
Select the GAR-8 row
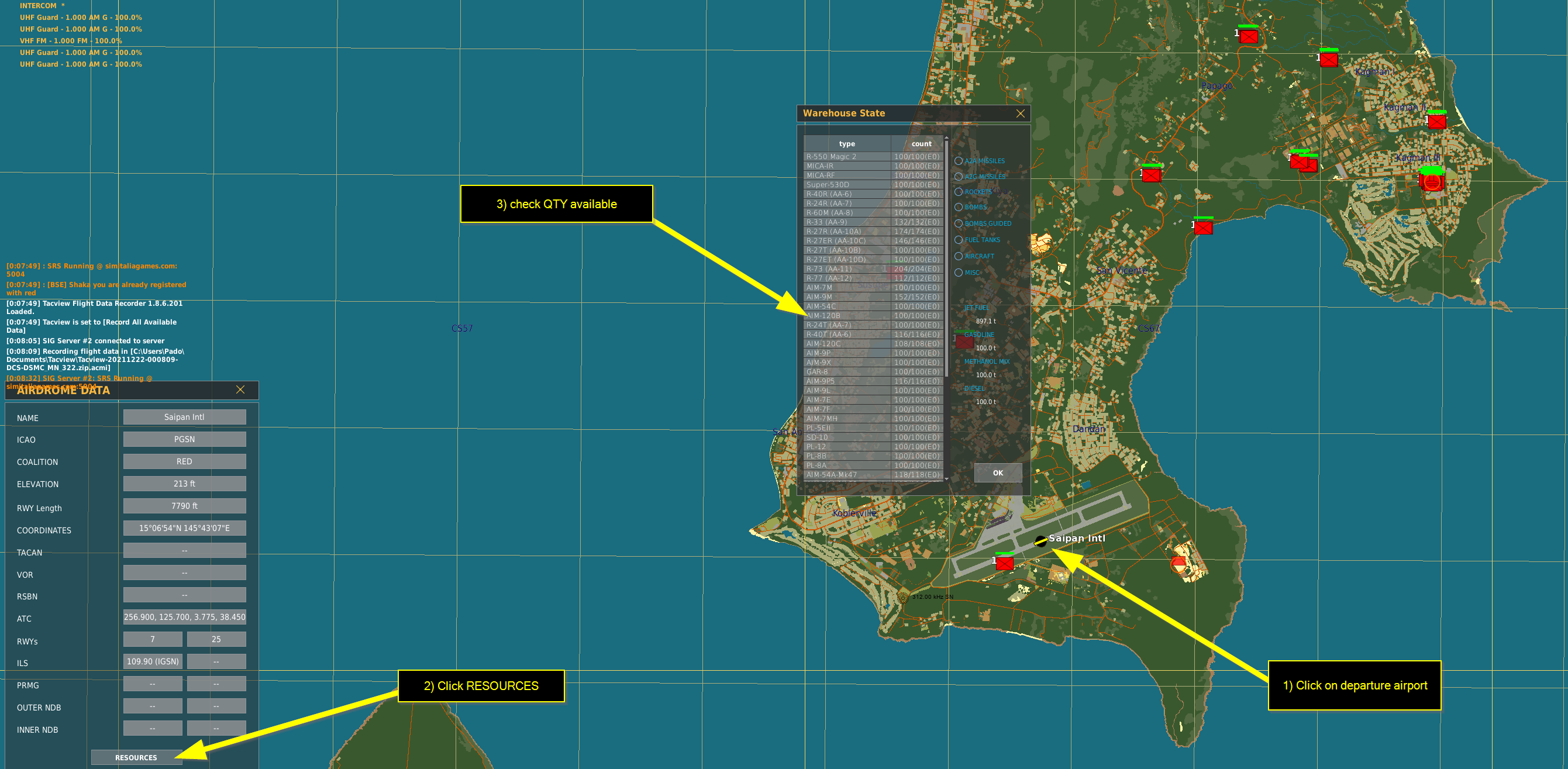point(873,371)
